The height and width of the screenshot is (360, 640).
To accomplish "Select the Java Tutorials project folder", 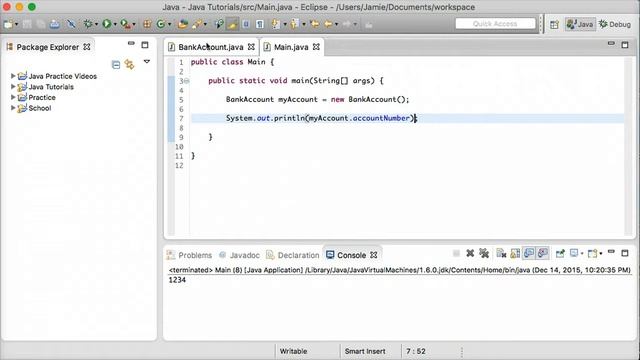I will [x=45, y=87].
